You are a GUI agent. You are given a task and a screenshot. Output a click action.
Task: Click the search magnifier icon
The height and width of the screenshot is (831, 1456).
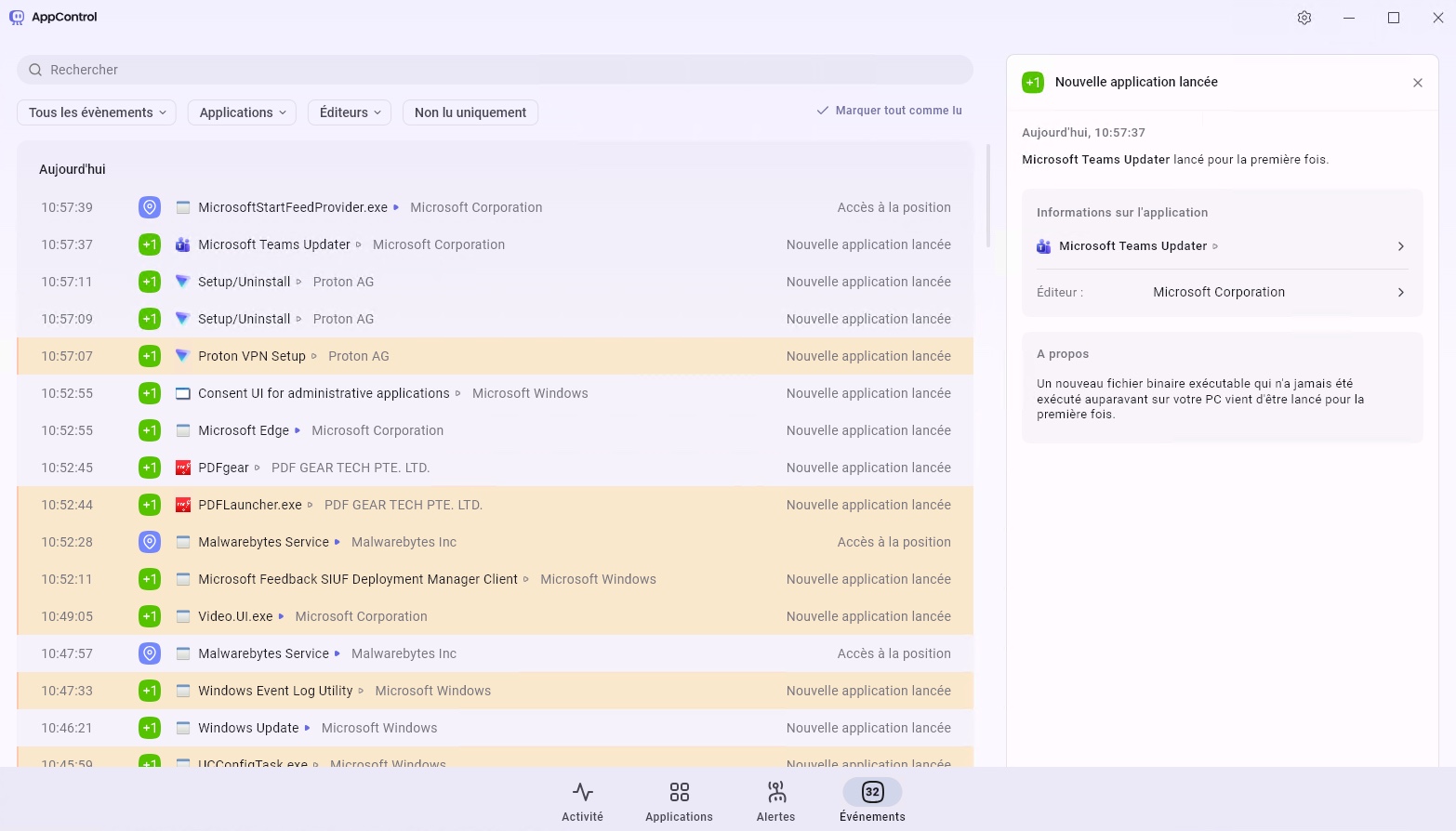point(35,70)
